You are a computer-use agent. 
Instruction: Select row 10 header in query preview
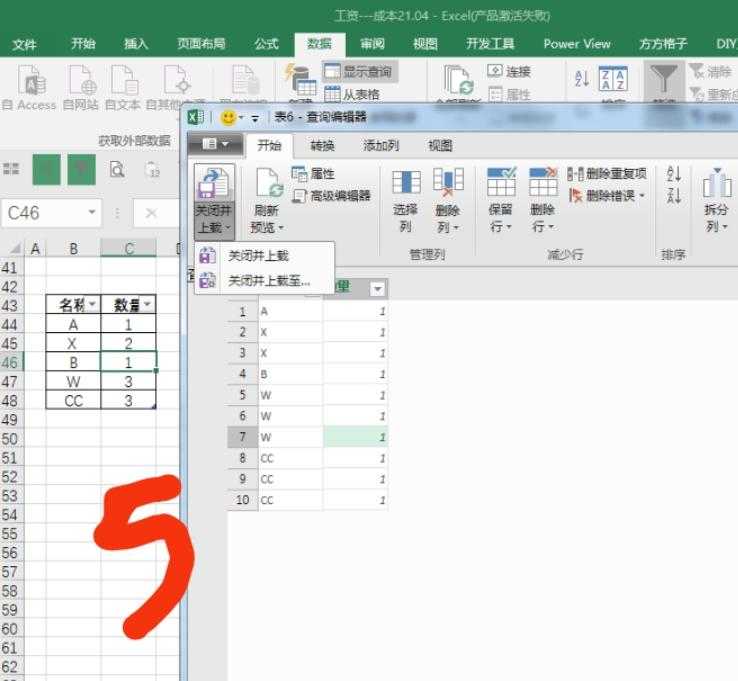(242, 499)
